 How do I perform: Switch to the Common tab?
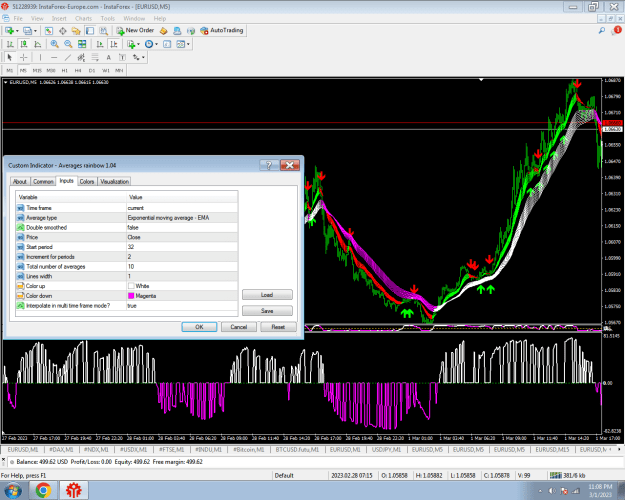coord(43,181)
